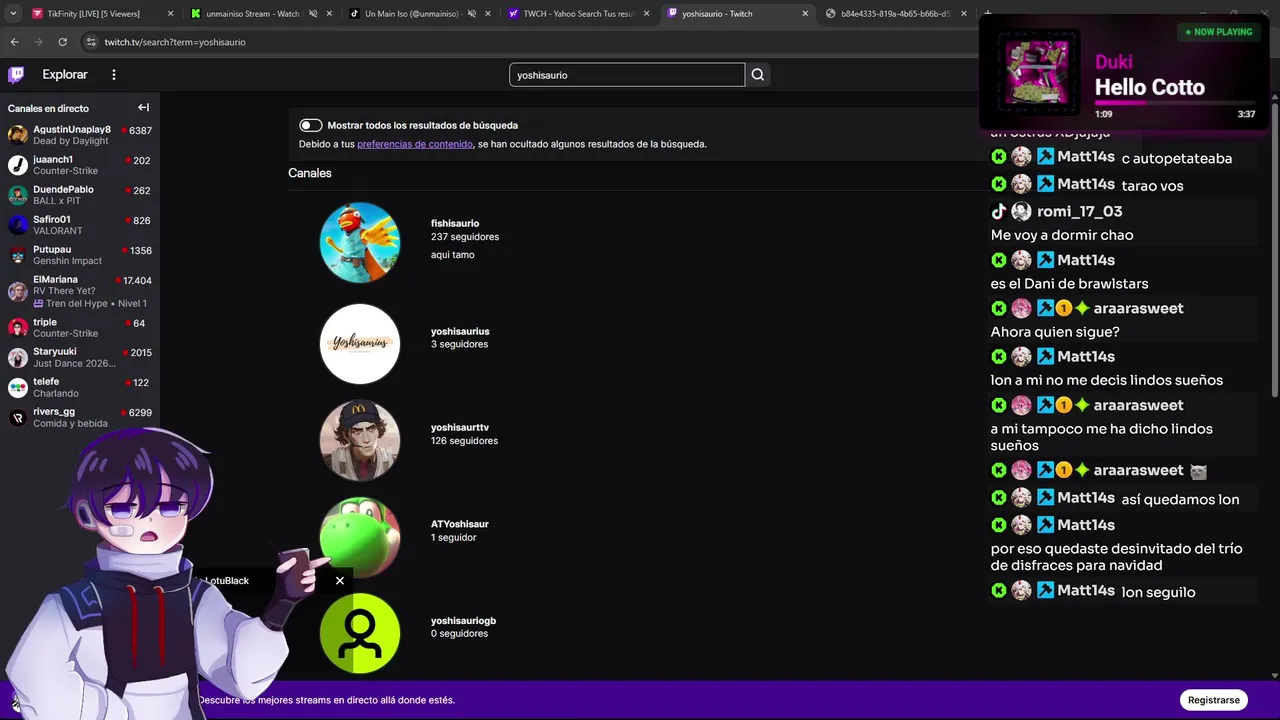The height and width of the screenshot is (720, 1280).
Task: Click the search magnifier button
Action: [x=758, y=75]
